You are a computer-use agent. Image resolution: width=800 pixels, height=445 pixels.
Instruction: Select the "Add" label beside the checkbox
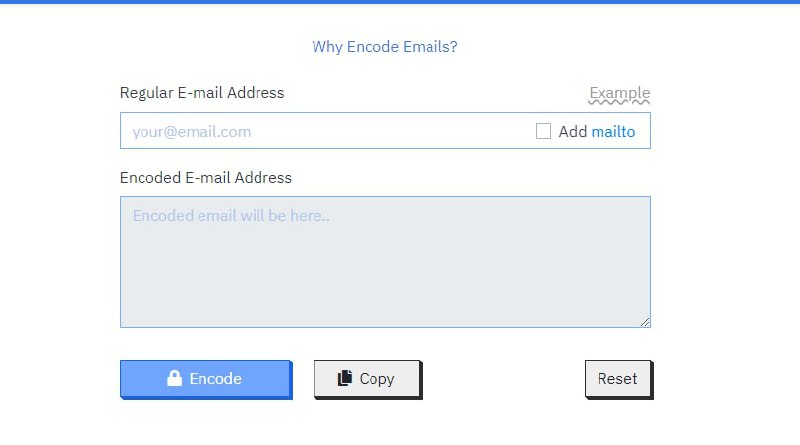(x=572, y=132)
